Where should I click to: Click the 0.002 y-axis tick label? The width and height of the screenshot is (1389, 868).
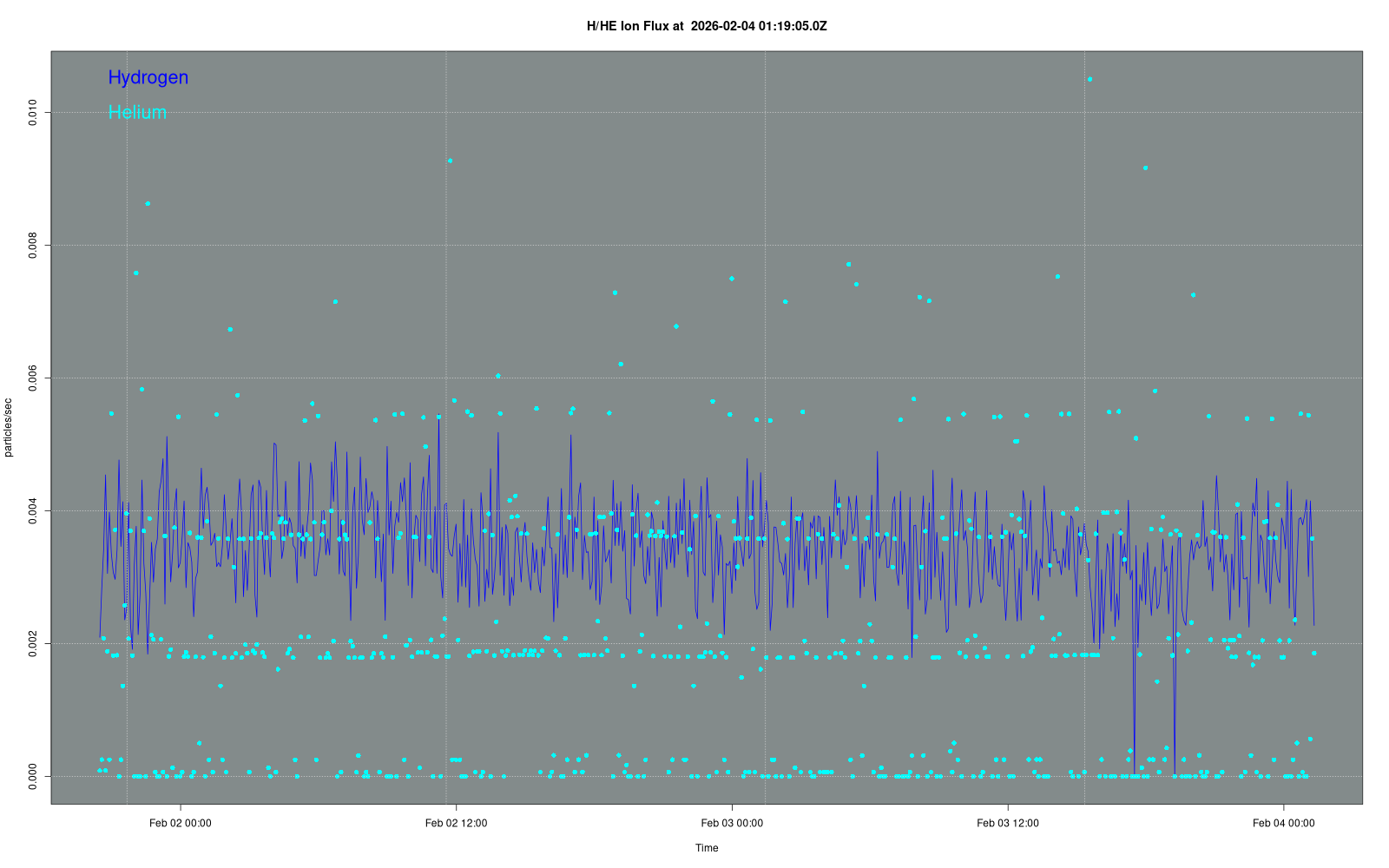click(33, 644)
